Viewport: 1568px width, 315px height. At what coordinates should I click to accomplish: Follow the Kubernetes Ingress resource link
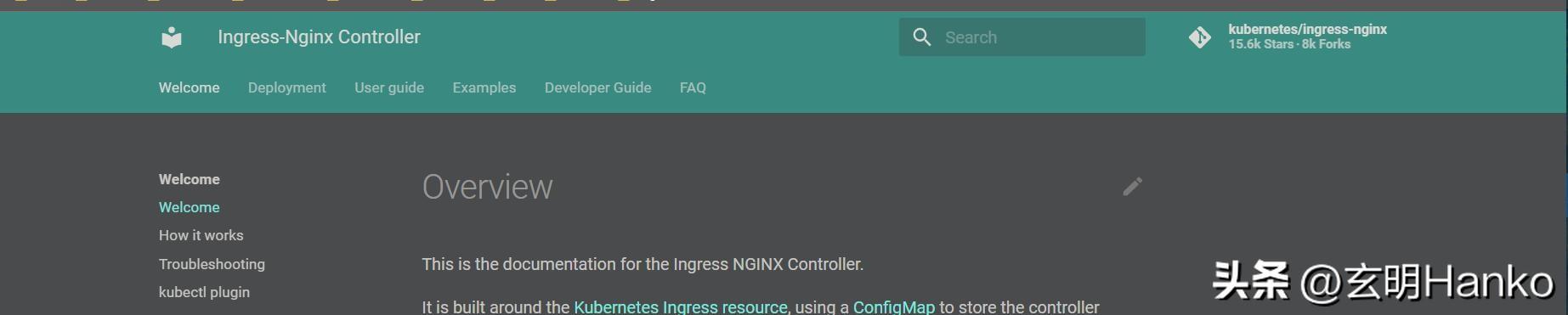point(681,307)
